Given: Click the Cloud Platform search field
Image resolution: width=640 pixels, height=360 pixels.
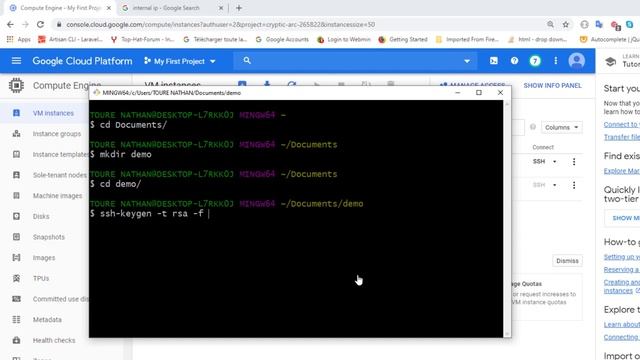Looking at the screenshot, I should click(355, 61).
